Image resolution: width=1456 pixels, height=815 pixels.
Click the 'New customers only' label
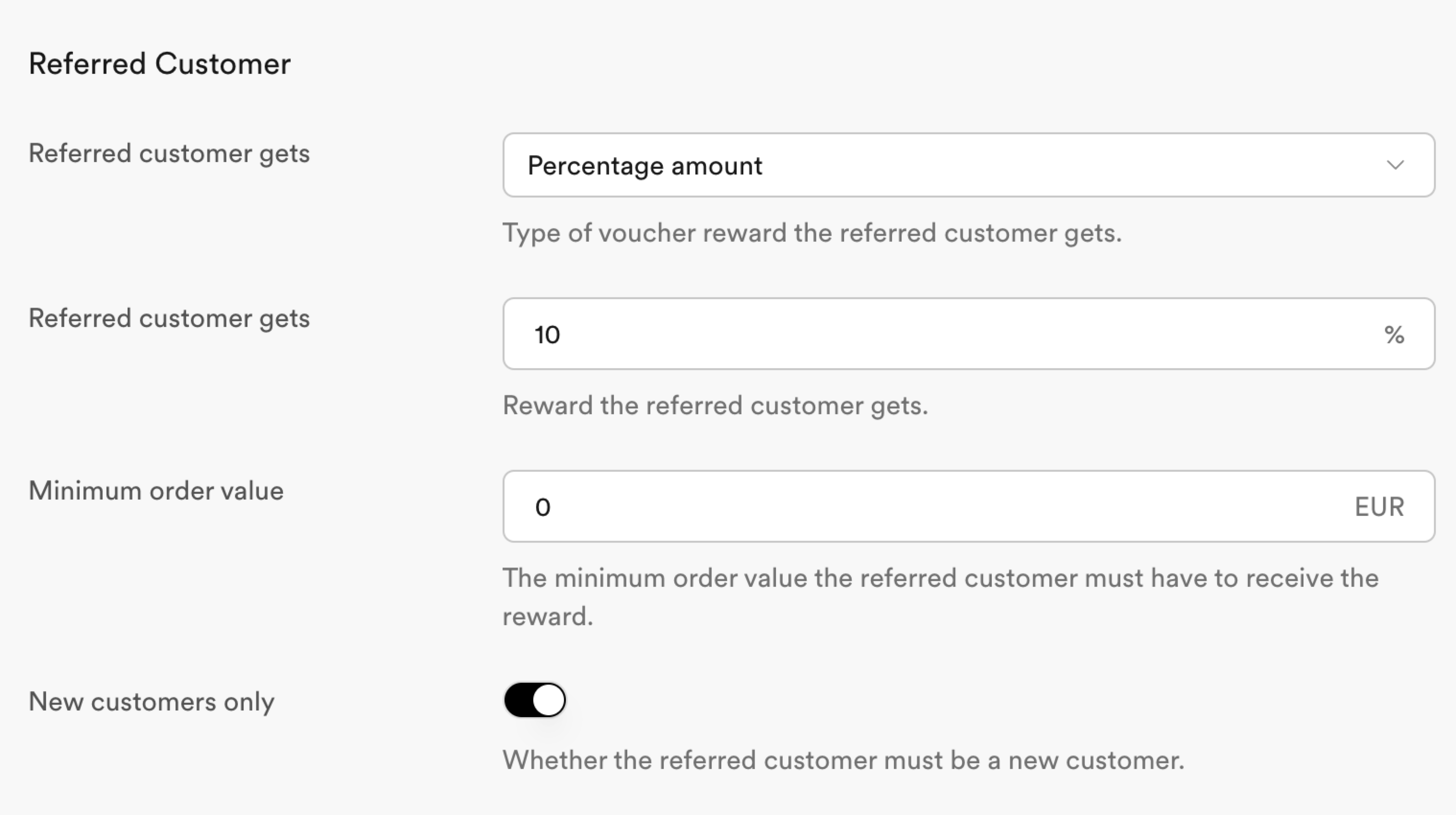pyautogui.click(x=152, y=702)
